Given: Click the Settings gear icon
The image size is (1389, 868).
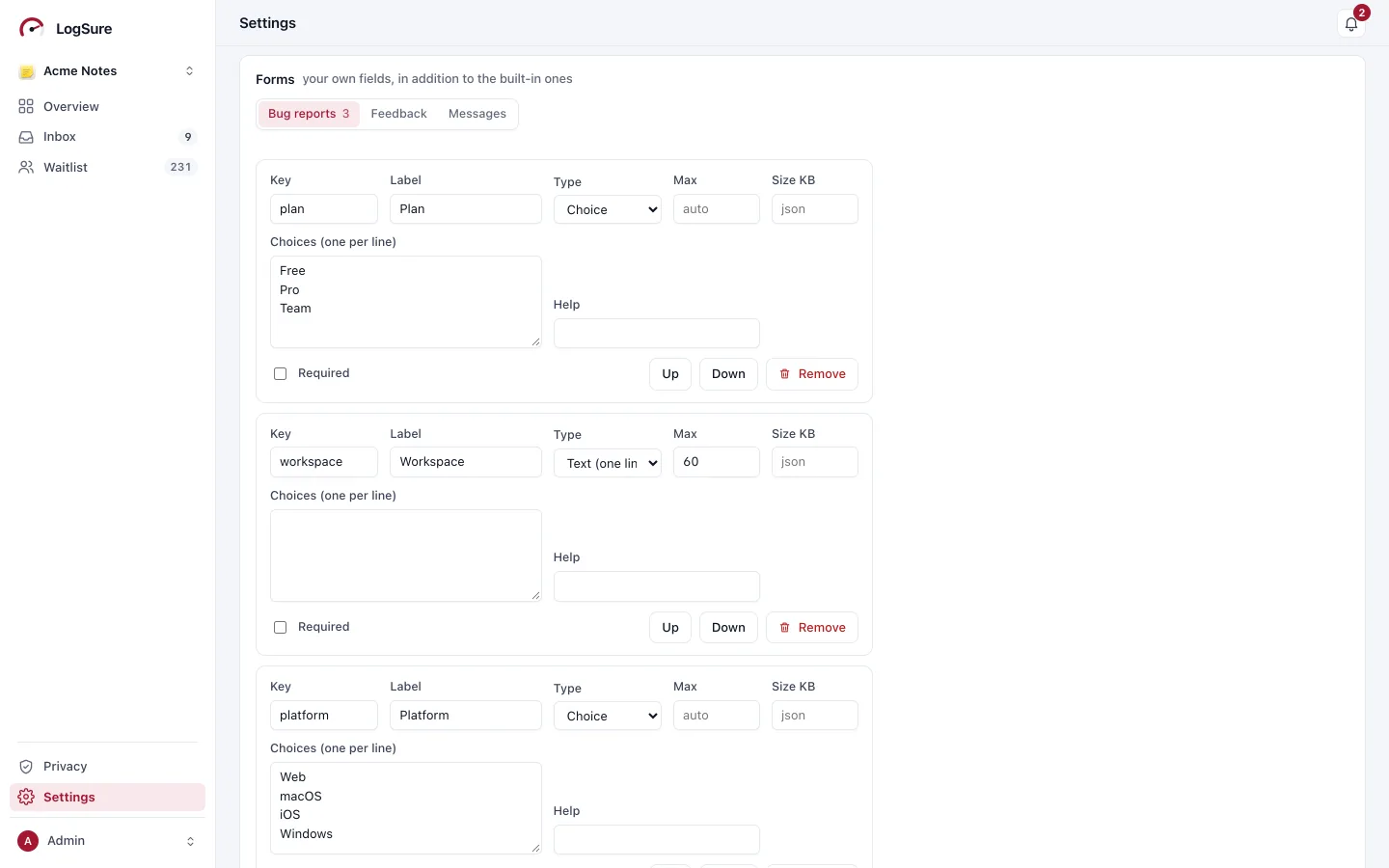Looking at the screenshot, I should (26, 797).
